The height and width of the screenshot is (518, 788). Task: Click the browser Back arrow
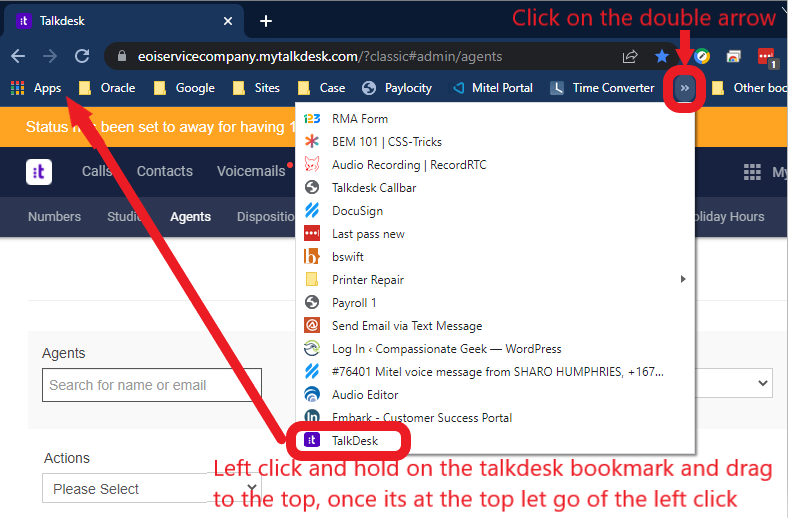(x=18, y=56)
